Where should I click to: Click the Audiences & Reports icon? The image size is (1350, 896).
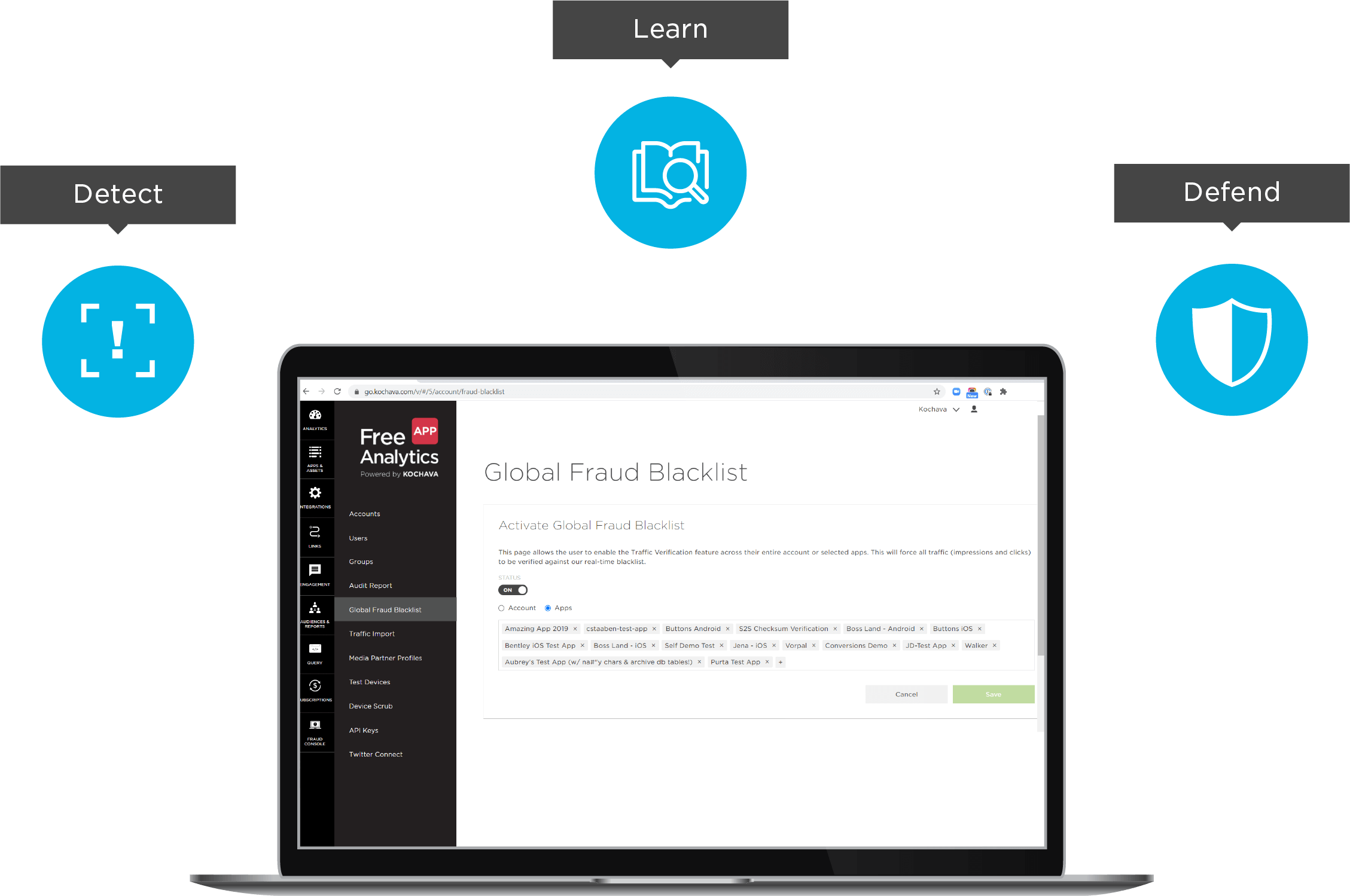click(x=313, y=614)
